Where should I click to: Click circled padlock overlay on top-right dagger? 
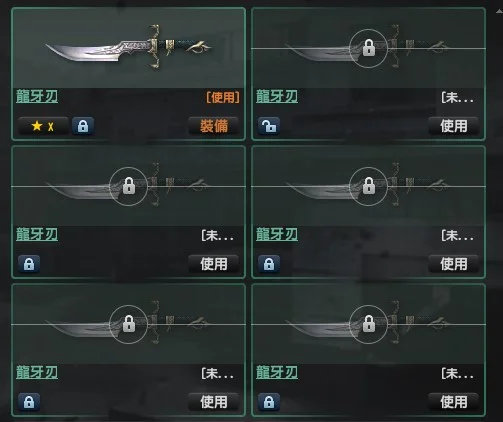pyautogui.click(x=368, y=48)
